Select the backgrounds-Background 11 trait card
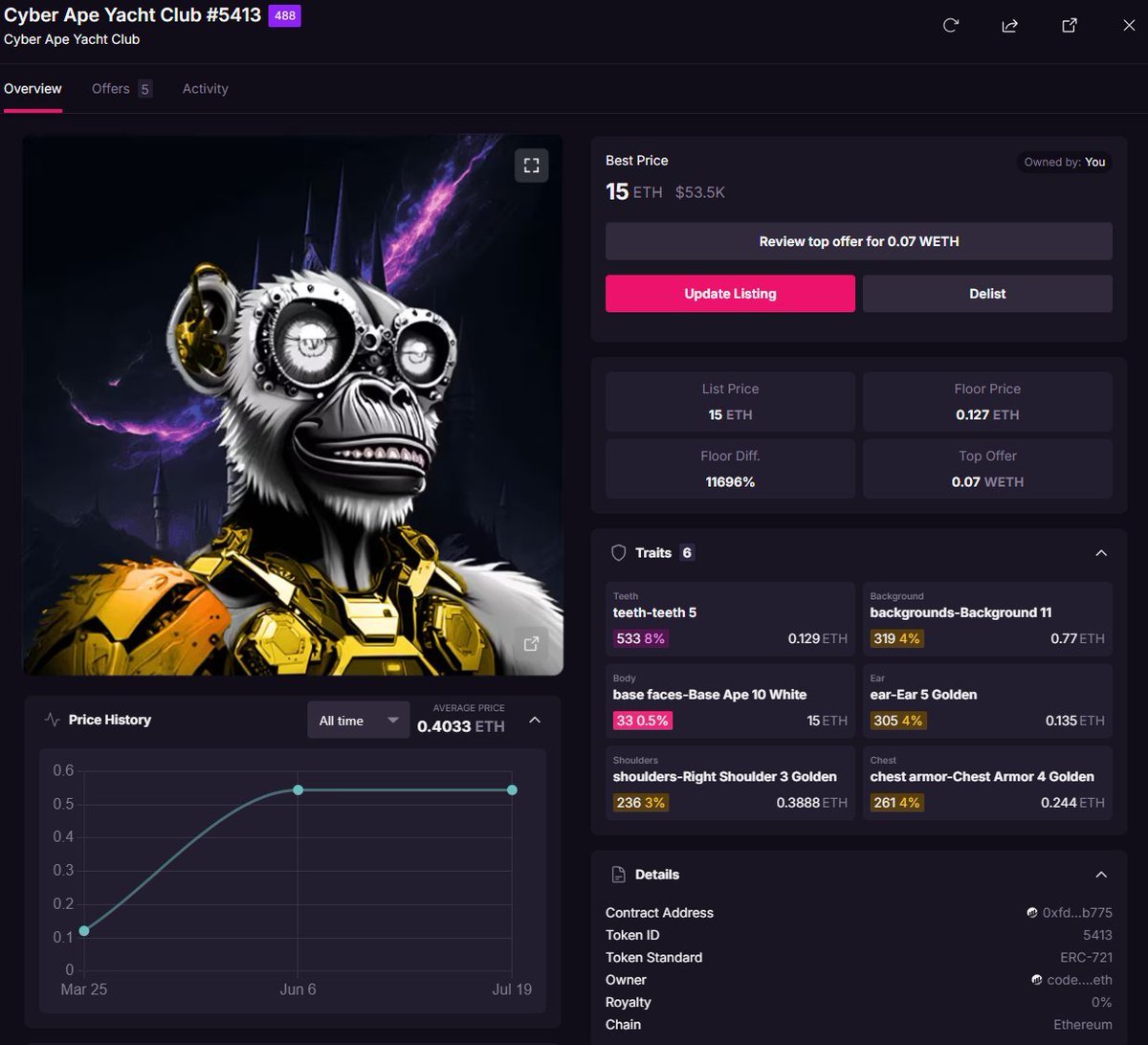1148x1045 pixels. click(x=987, y=619)
